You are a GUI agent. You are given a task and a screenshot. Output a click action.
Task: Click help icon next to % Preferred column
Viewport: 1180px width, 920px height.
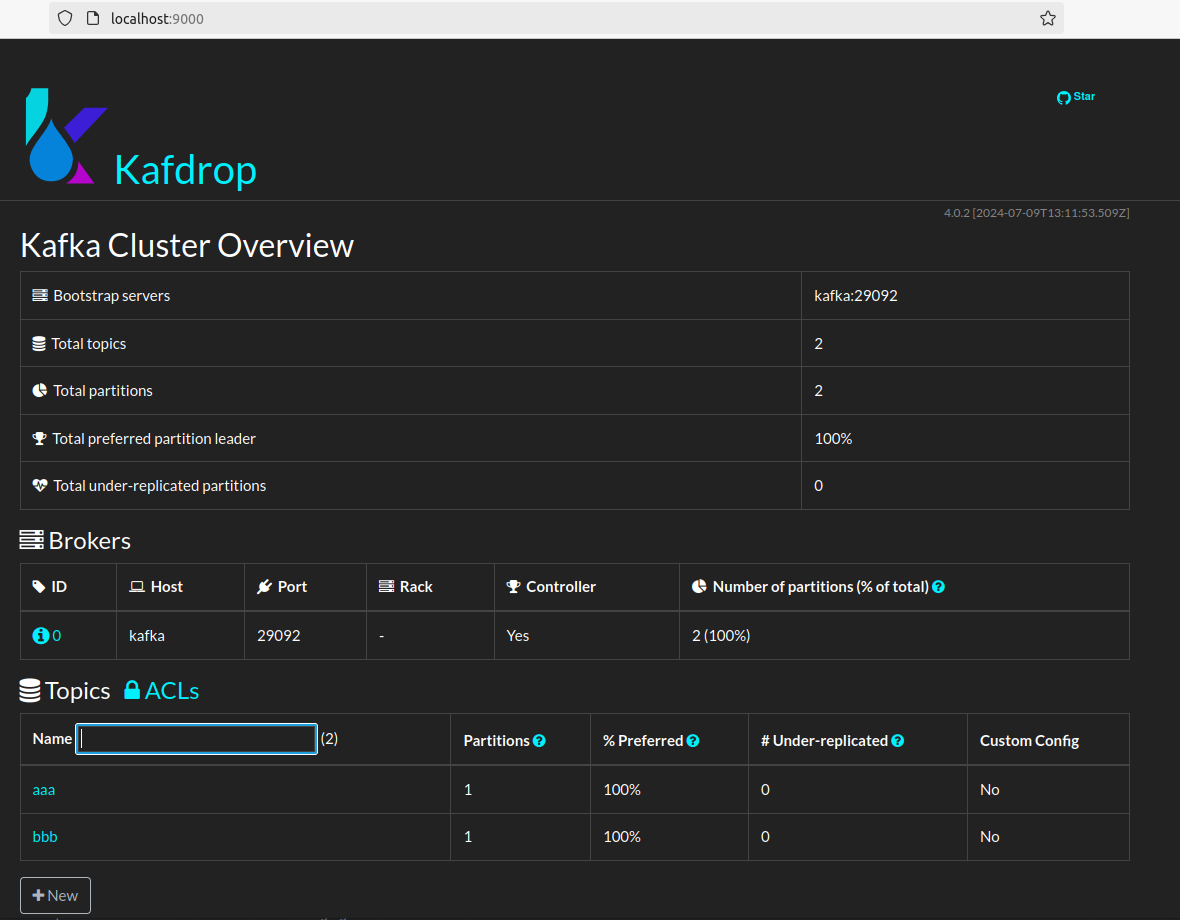(693, 741)
